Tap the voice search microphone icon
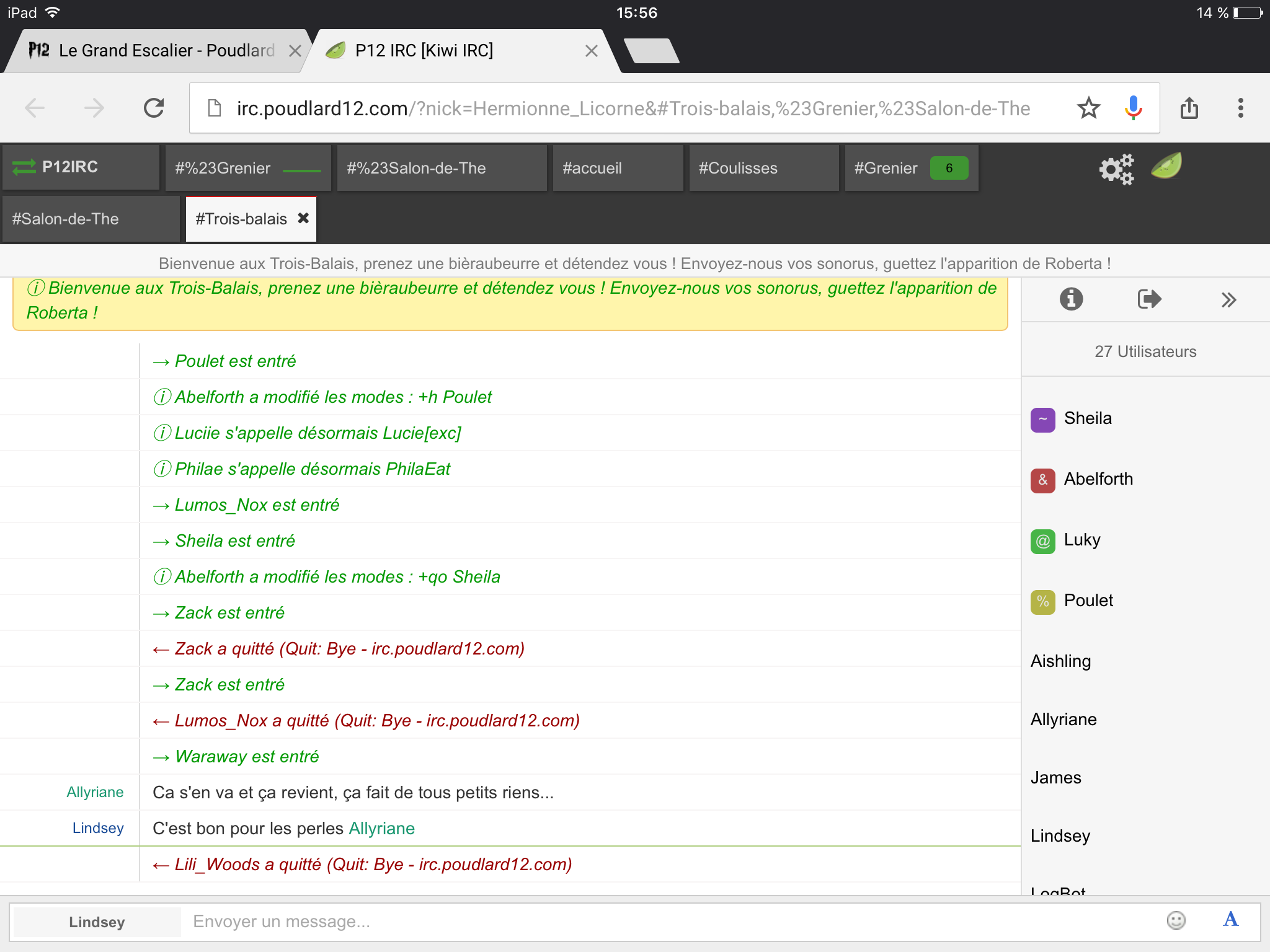Viewport: 1270px width, 952px height. [x=1133, y=108]
